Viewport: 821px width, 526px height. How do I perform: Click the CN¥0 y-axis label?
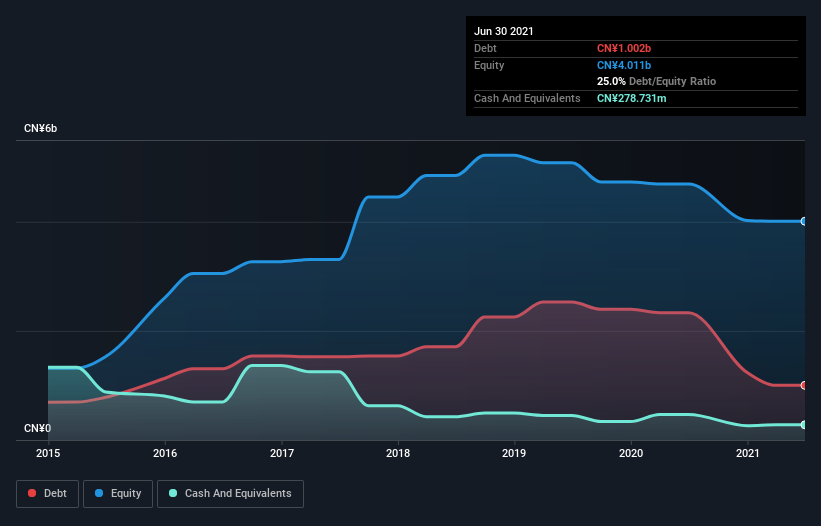(38, 429)
